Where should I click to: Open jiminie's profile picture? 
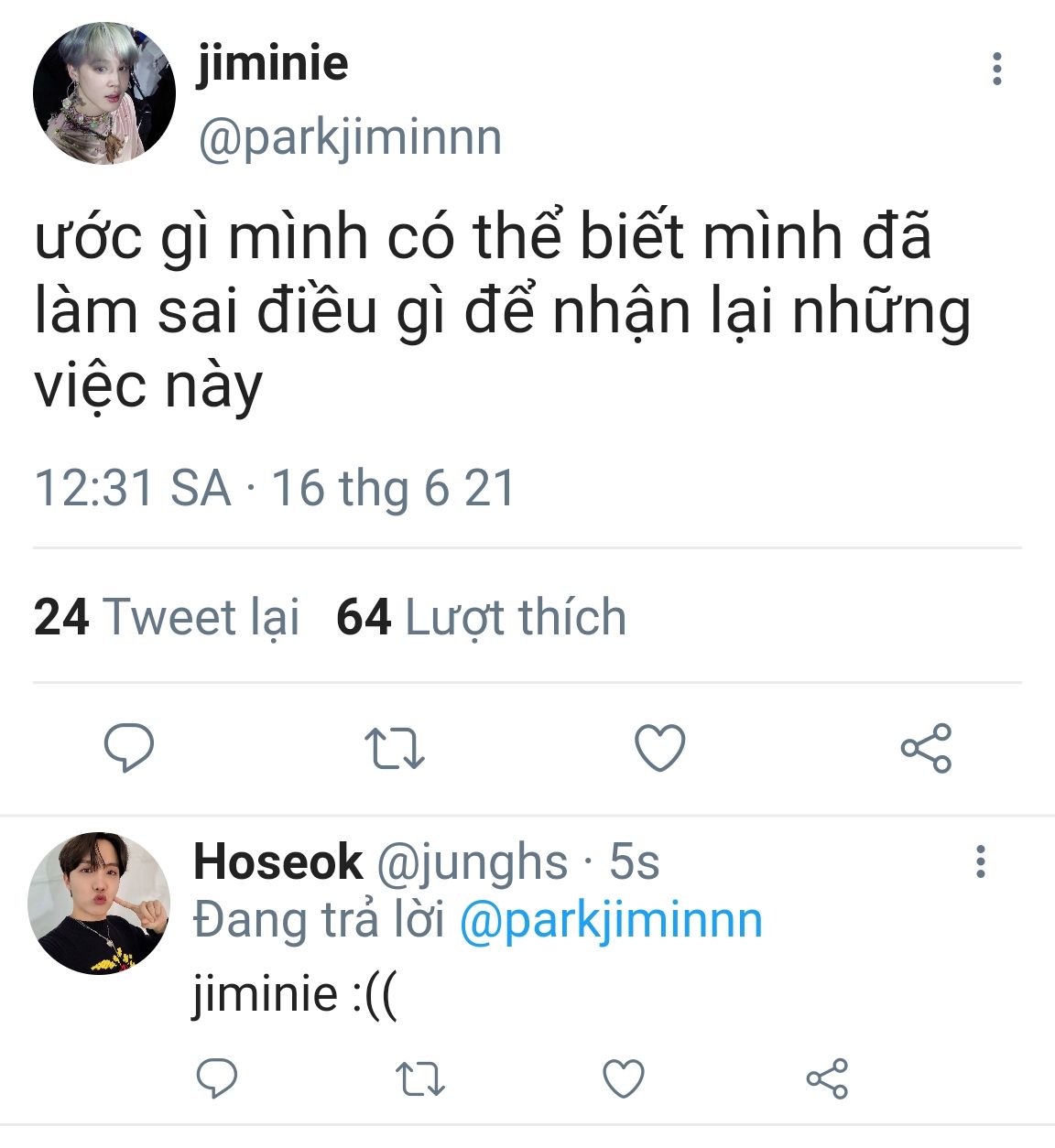[x=103, y=93]
